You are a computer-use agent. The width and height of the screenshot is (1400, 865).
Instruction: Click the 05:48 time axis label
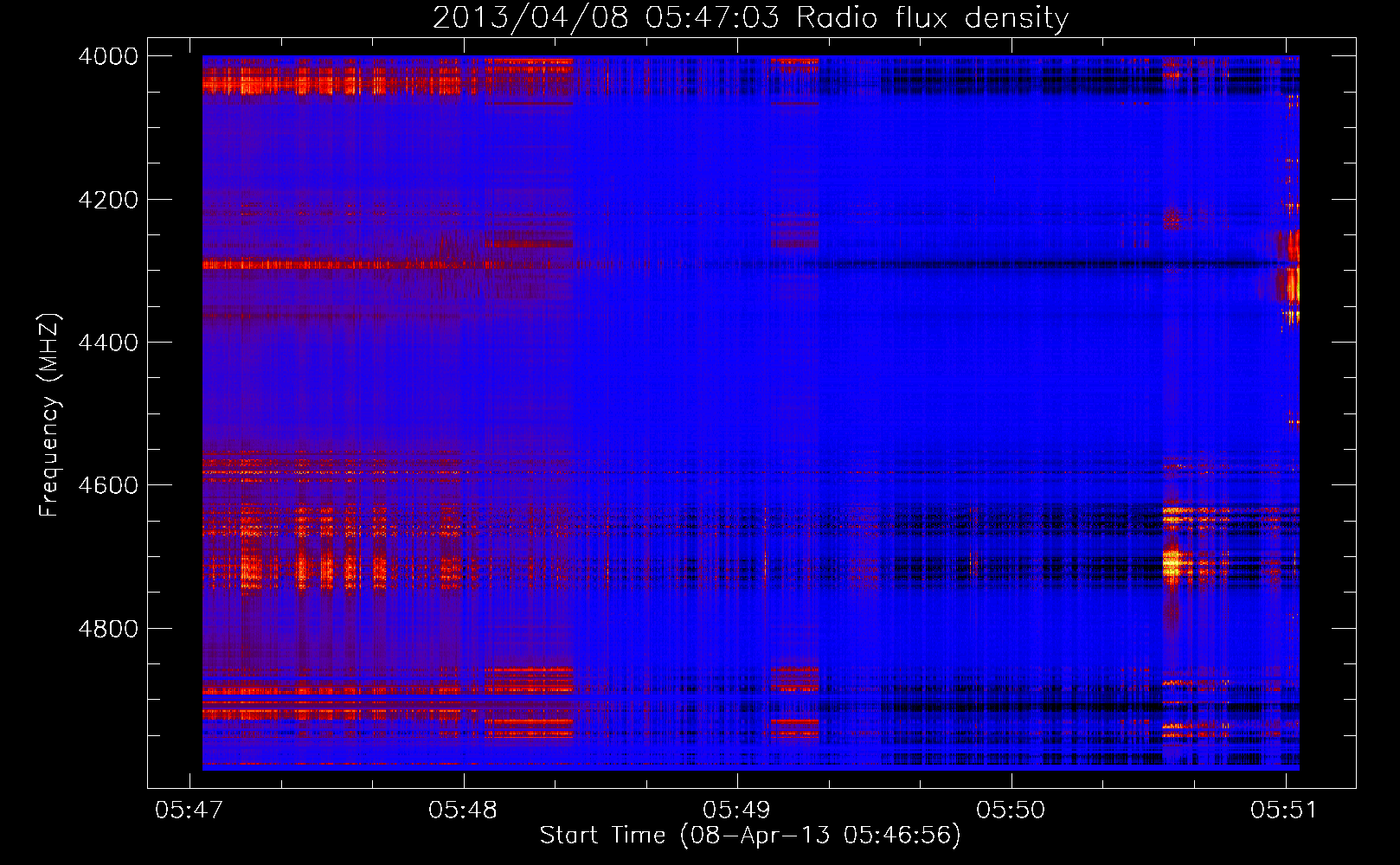[463, 810]
